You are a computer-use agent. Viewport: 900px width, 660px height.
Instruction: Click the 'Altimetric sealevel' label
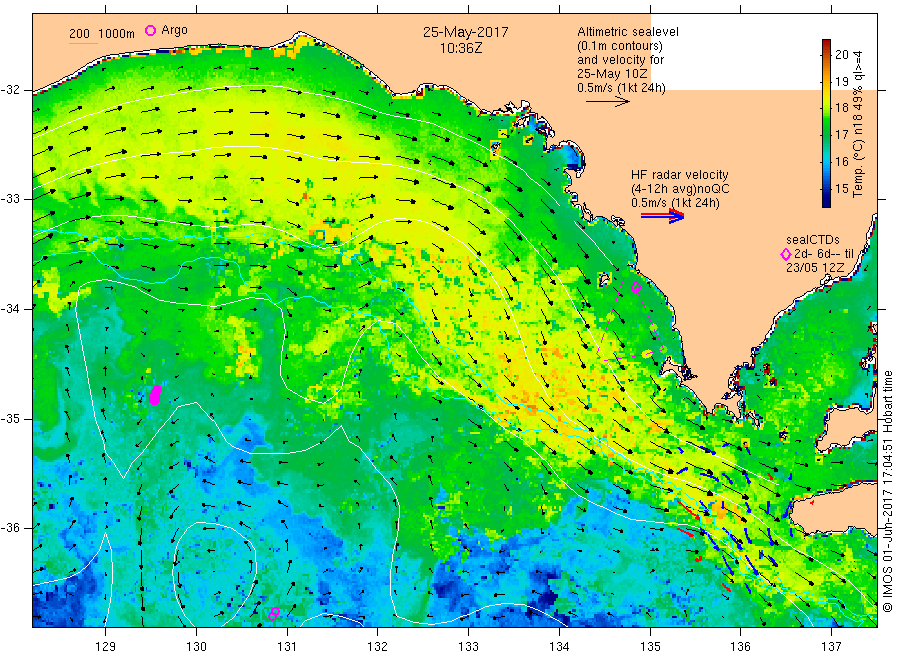click(628, 32)
